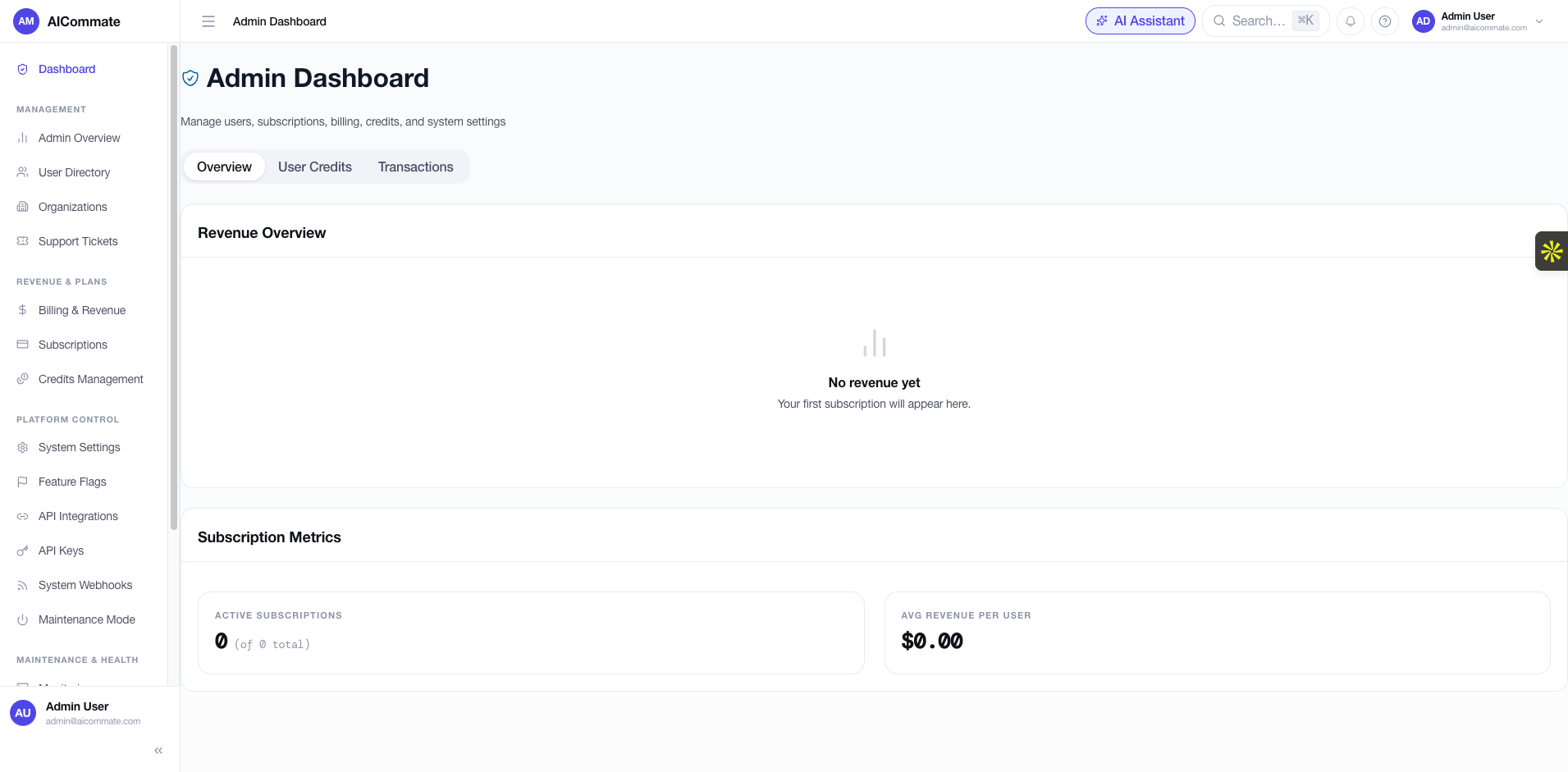Click the AICommate brand name

click(x=84, y=21)
